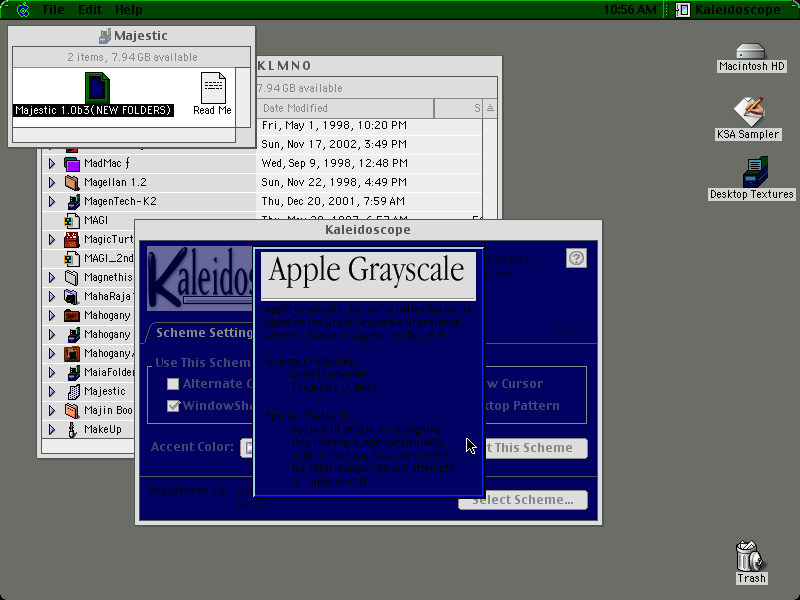
Task: Click the Kaleidoscope help question mark icon
Action: point(576,258)
